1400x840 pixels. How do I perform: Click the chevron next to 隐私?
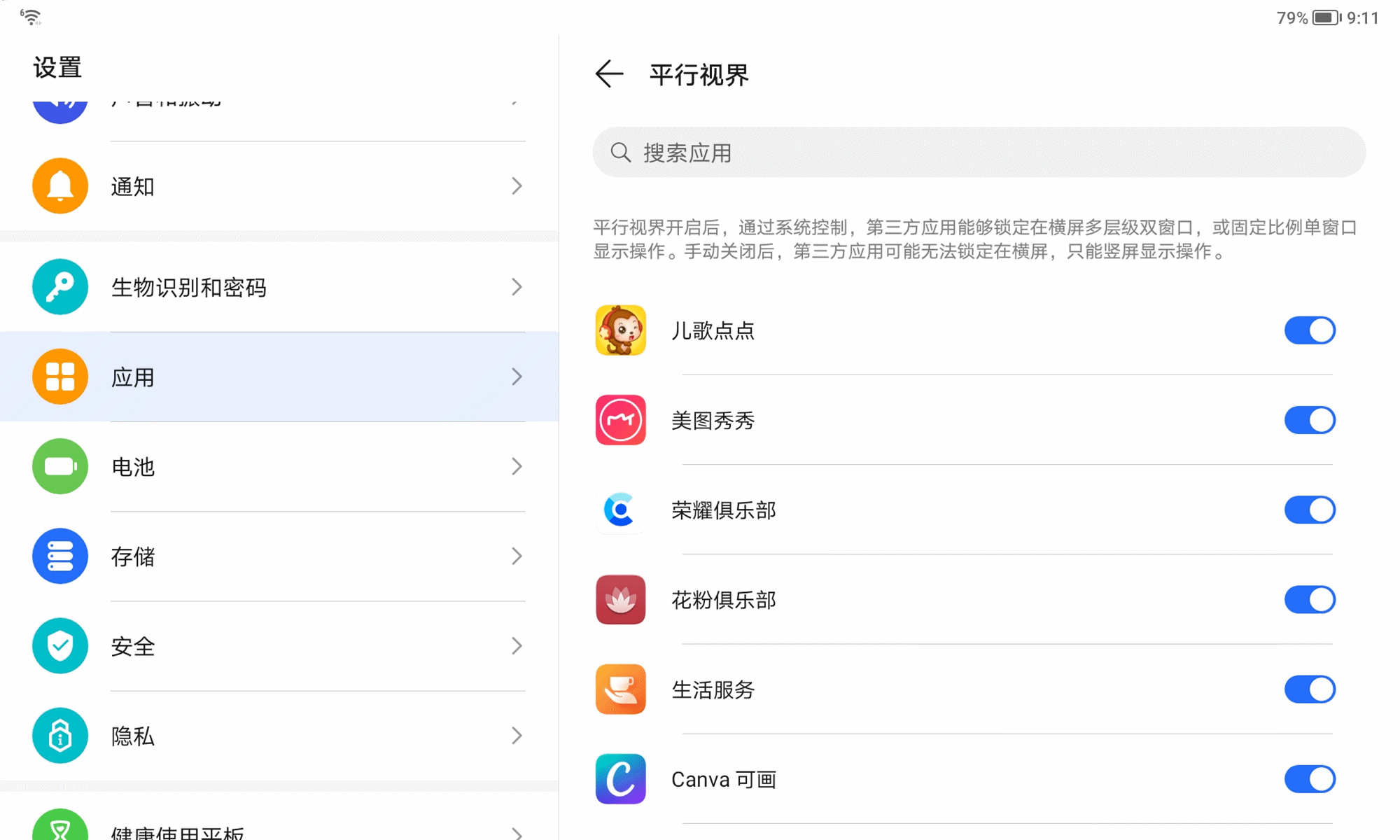[517, 736]
